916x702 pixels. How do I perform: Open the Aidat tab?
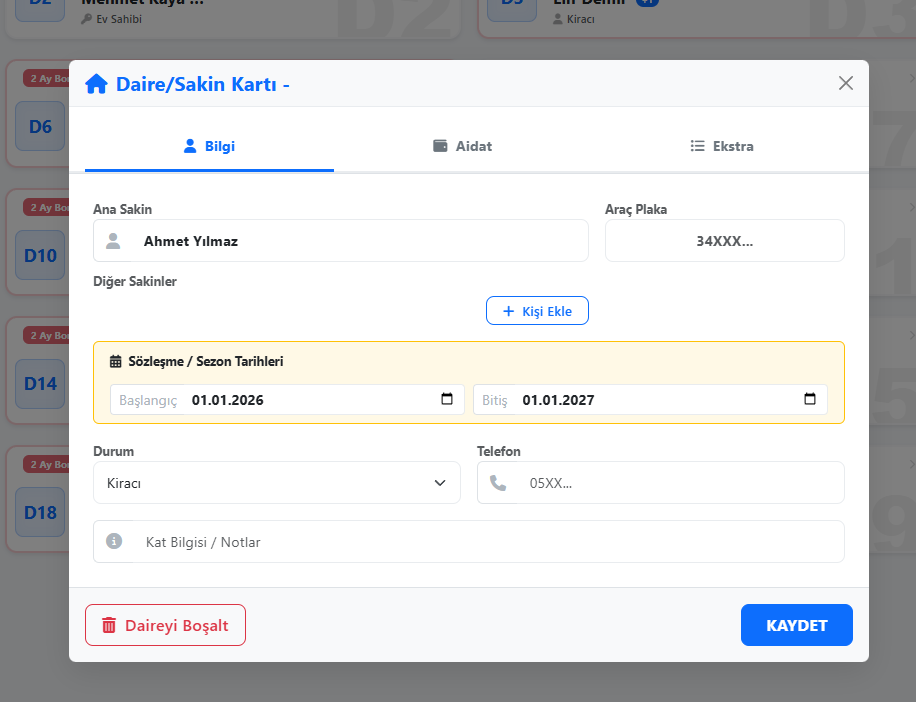pos(461,146)
